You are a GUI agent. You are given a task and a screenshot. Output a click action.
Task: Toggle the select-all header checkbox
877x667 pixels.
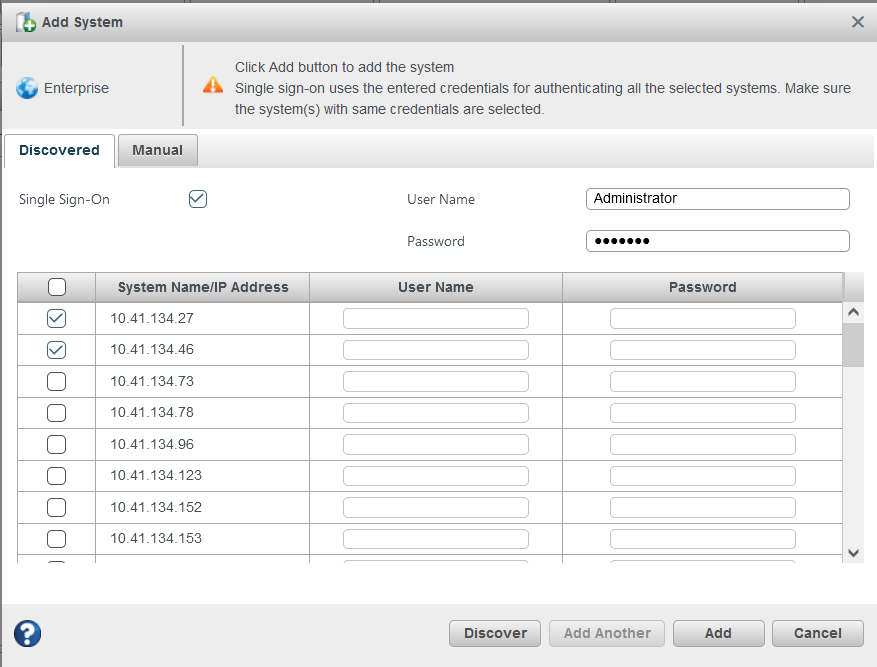tap(57, 287)
